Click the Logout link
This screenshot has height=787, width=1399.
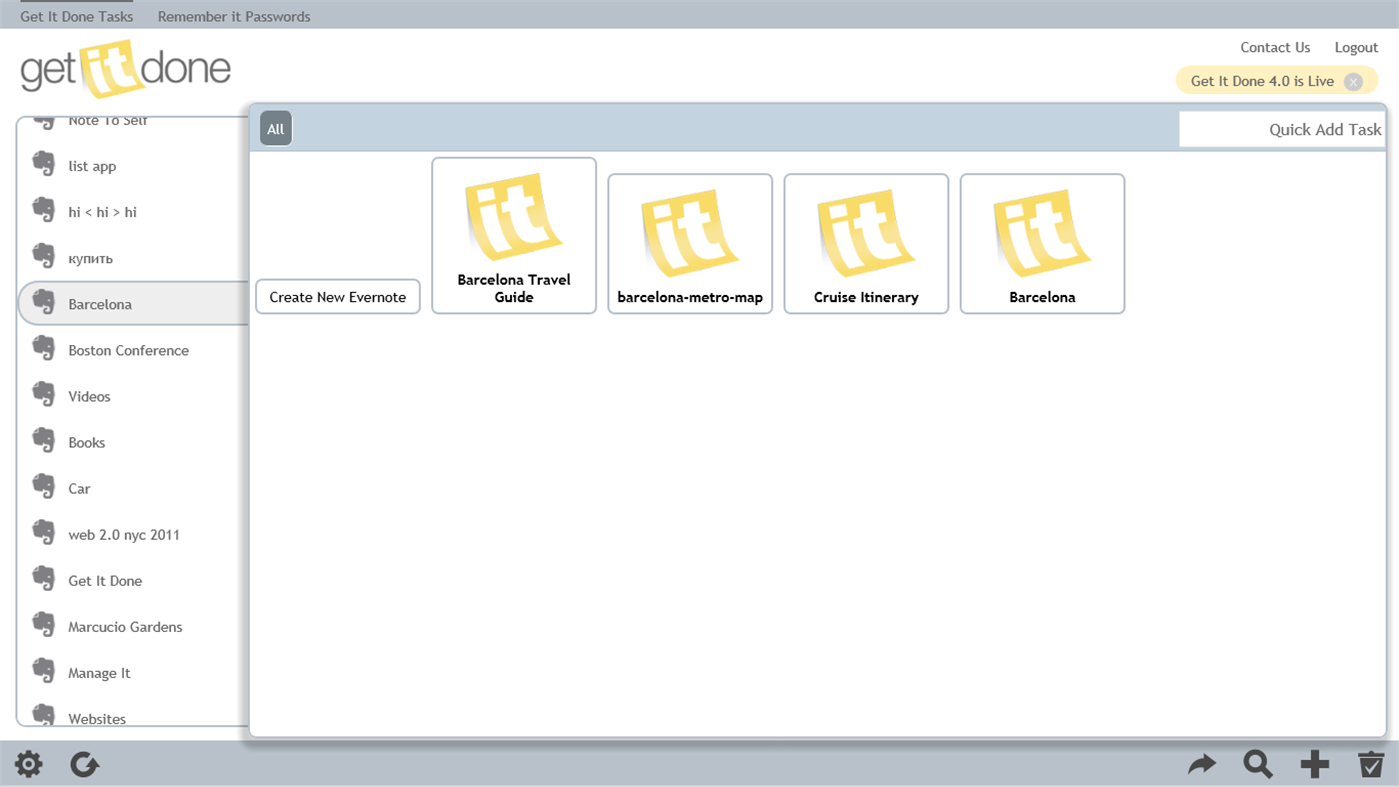pos(1356,47)
